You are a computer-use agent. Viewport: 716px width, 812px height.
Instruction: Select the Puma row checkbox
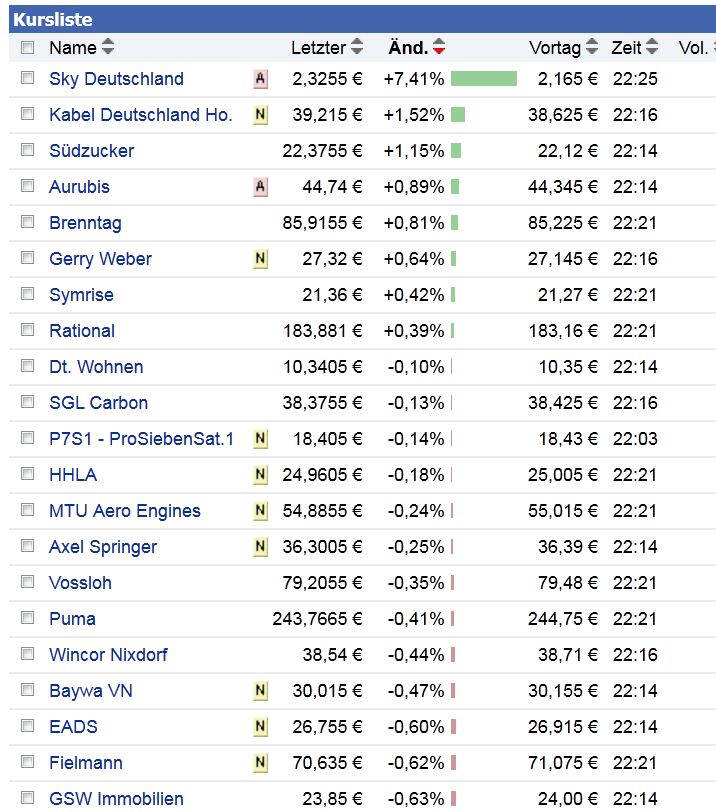click(x=28, y=619)
